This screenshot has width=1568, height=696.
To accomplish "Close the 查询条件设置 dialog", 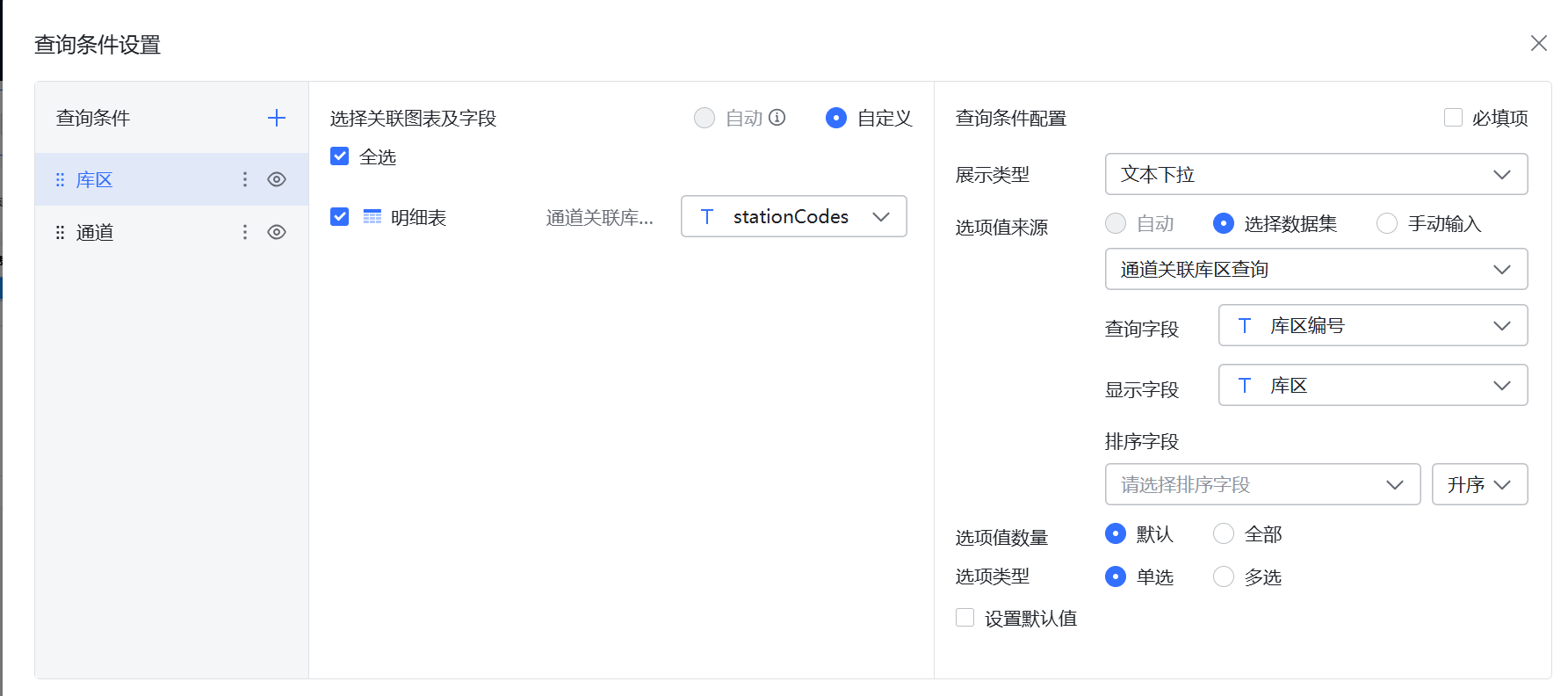I will tap(1538, 43).
